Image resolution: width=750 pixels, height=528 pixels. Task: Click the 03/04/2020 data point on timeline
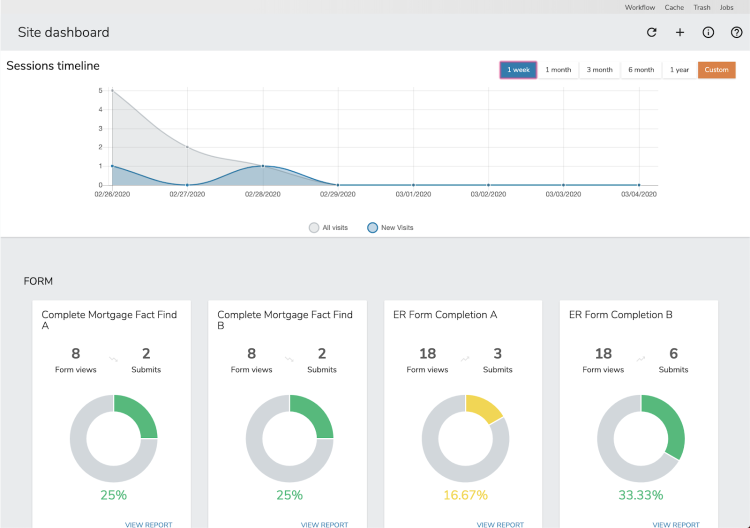coord(639,185)
